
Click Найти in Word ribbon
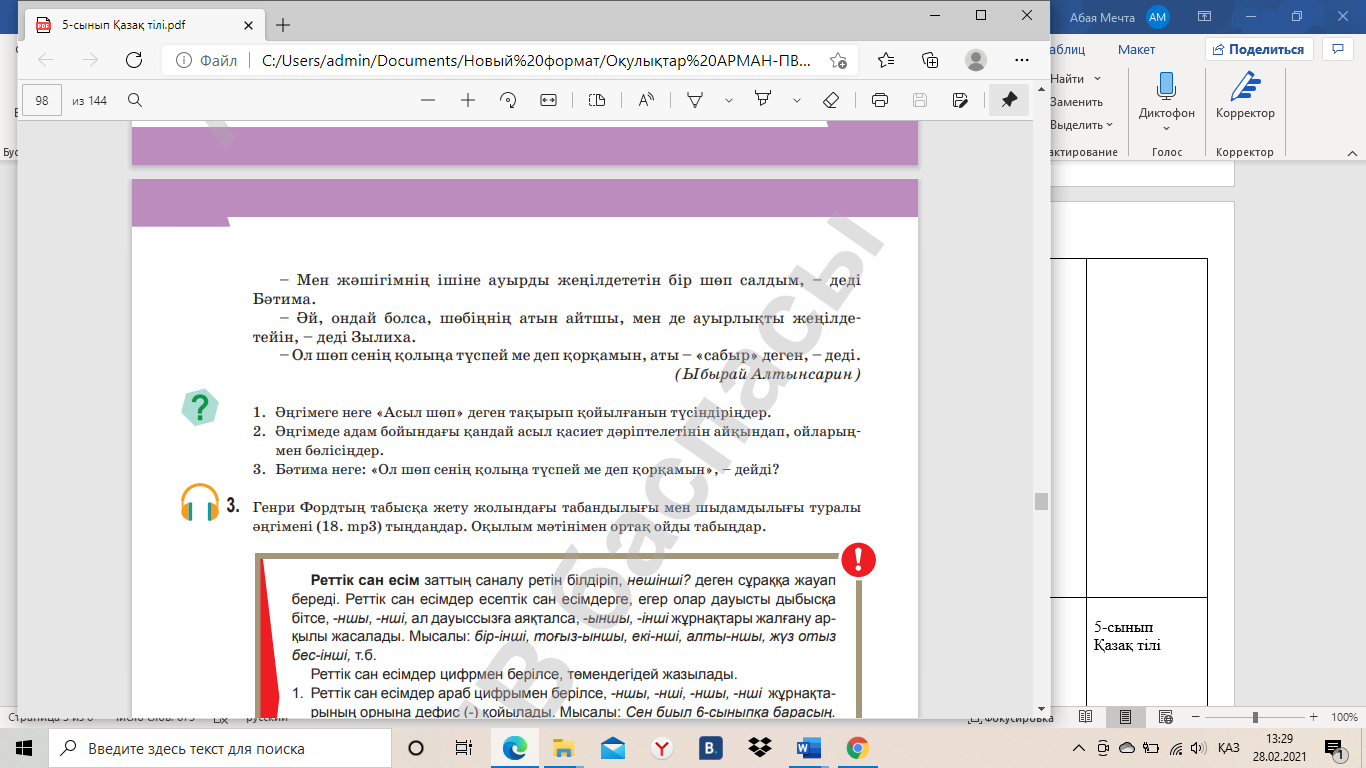pos(1067,79)
